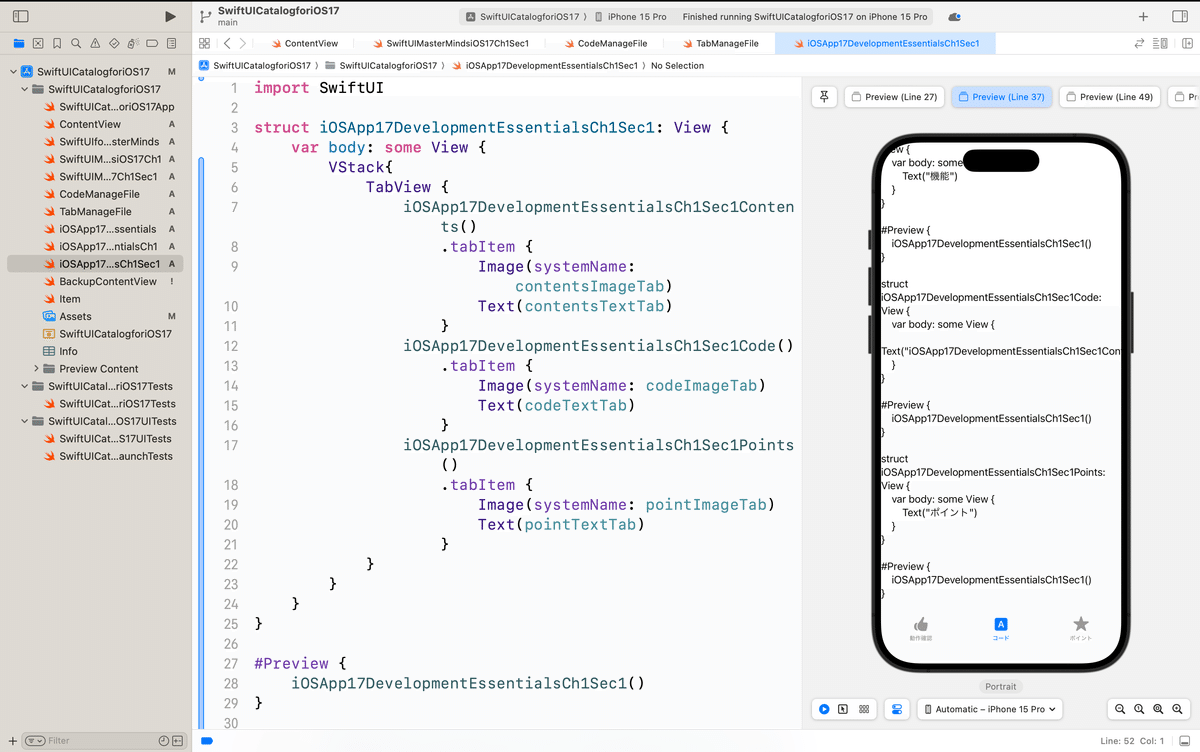Collapse the SwiftUICatal...riOS17Tests group

24,386
